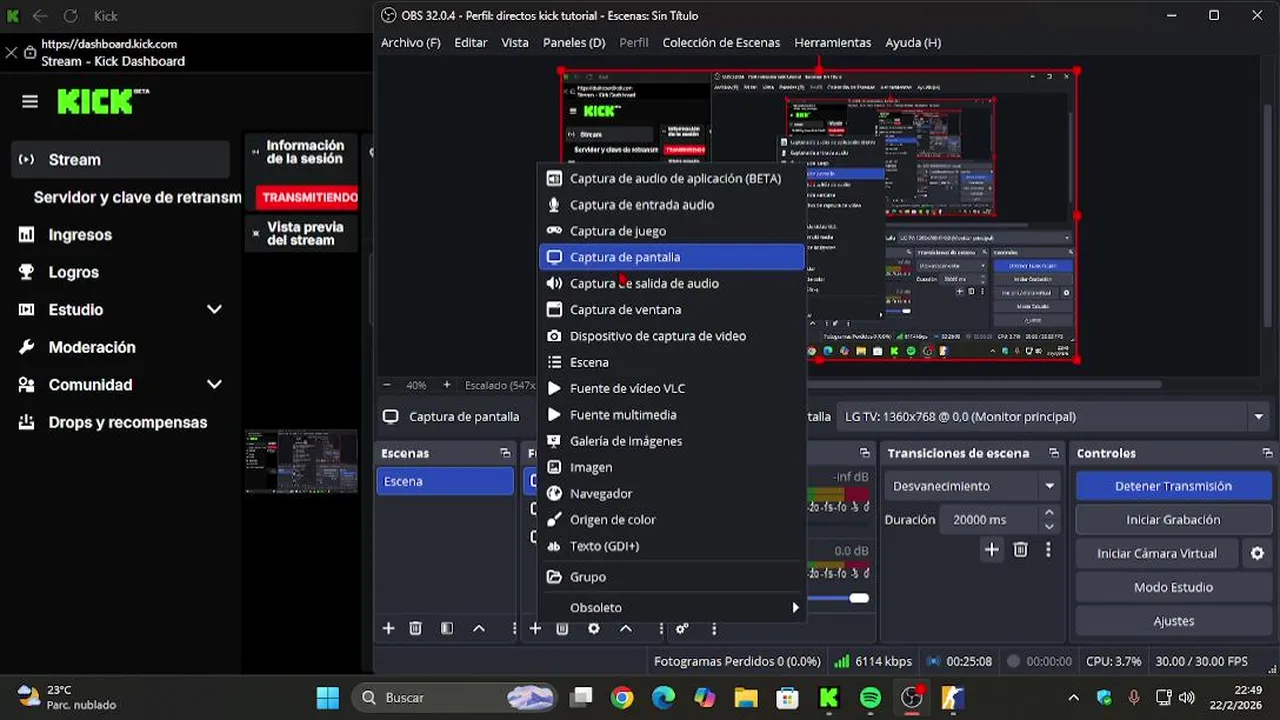
Task: Open the Paneles (D) menu
Action: tap(574, 43)
